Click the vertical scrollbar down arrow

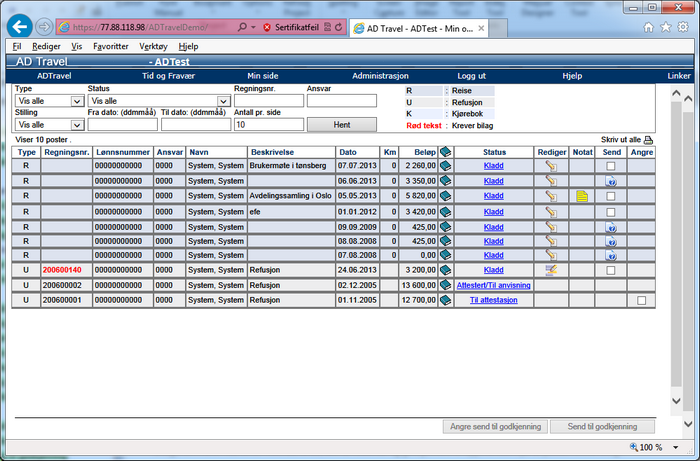coord(677,430)
